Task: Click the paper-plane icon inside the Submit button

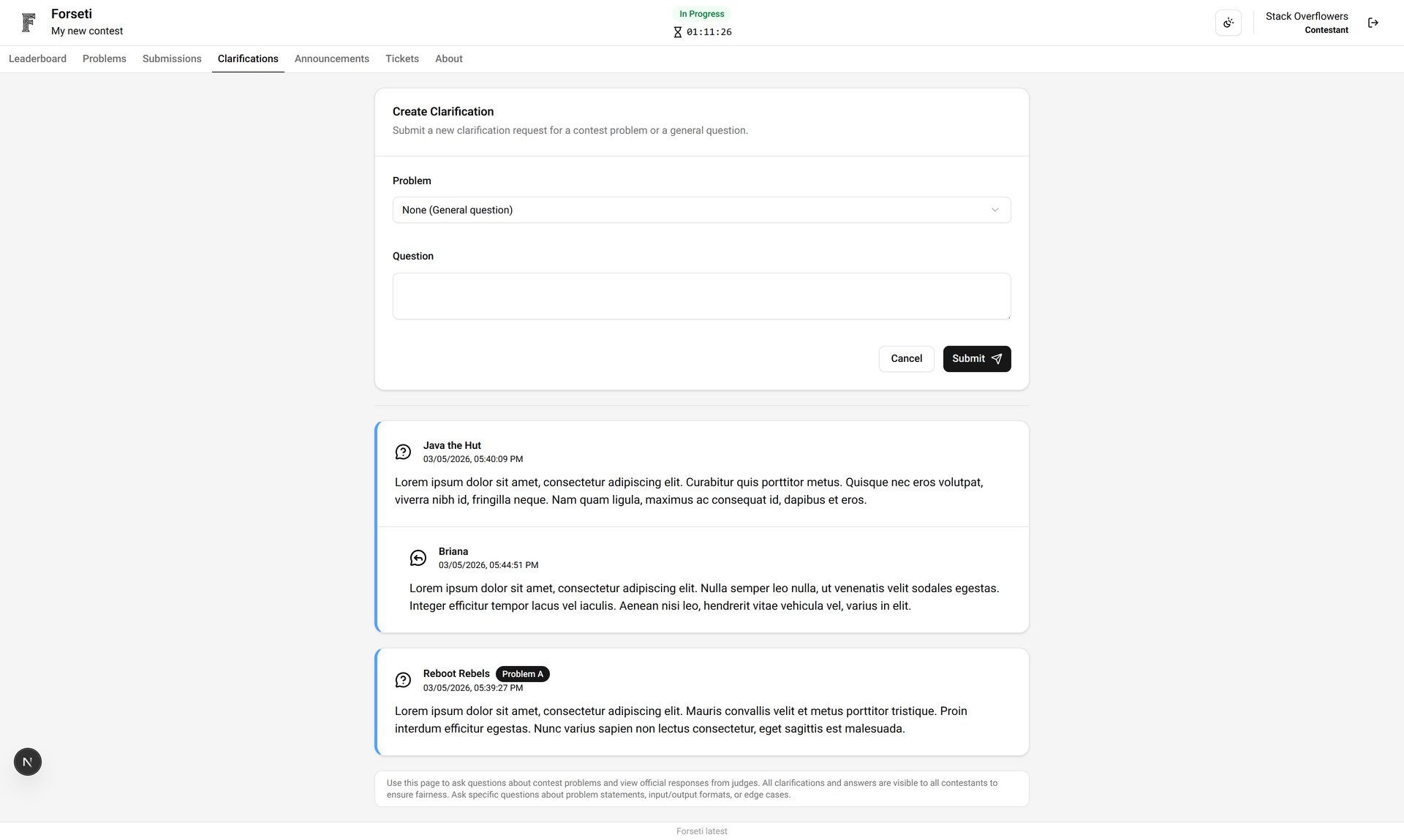Action: coord(997,359)
